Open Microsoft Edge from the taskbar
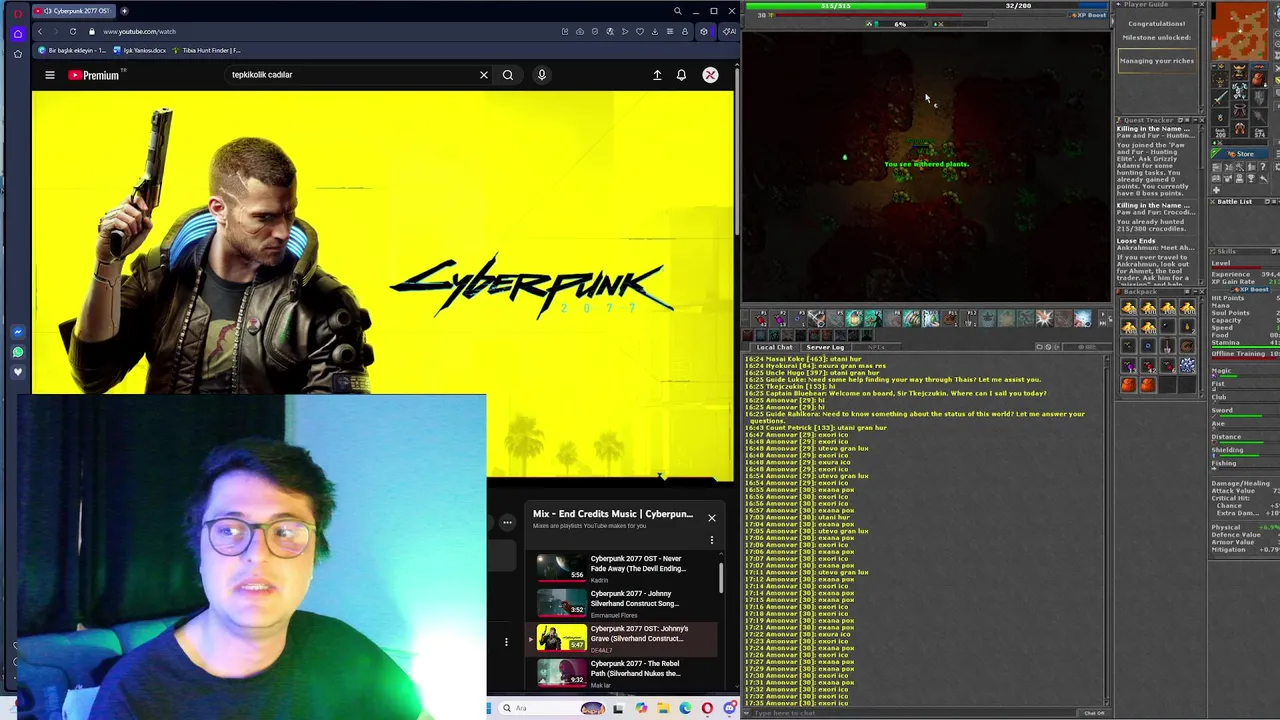This screenshot has width=1280, height=720. pos(685,708)
